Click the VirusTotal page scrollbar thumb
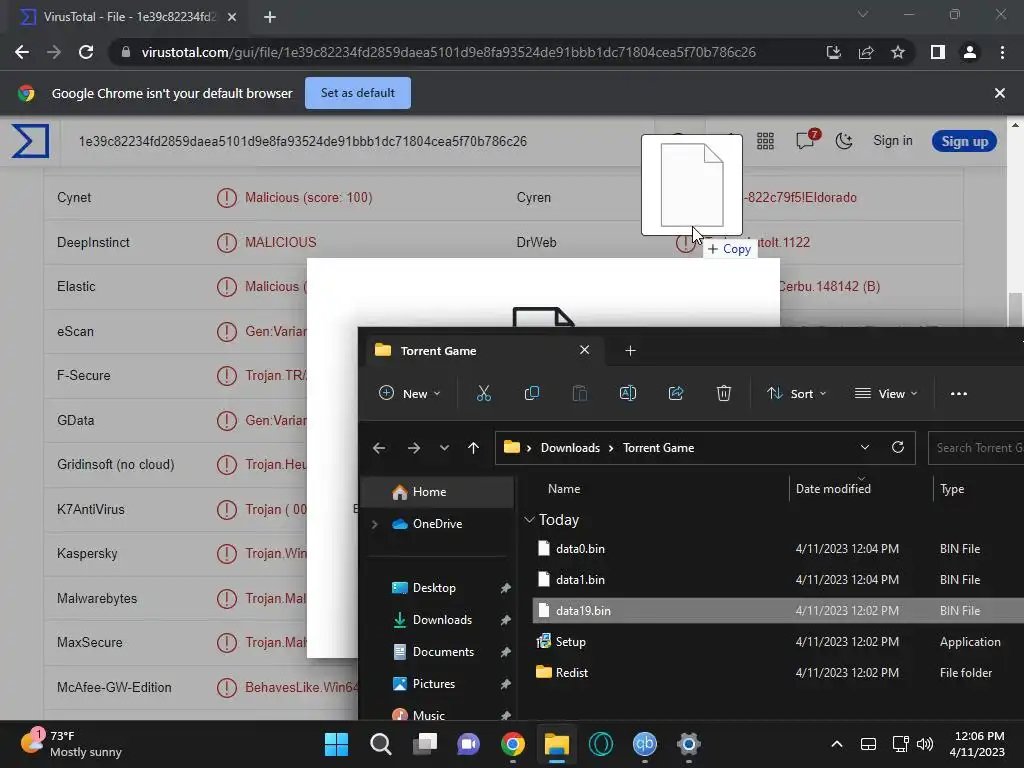The height and width of the screenshot is (768, 1024). [1014, 310]
